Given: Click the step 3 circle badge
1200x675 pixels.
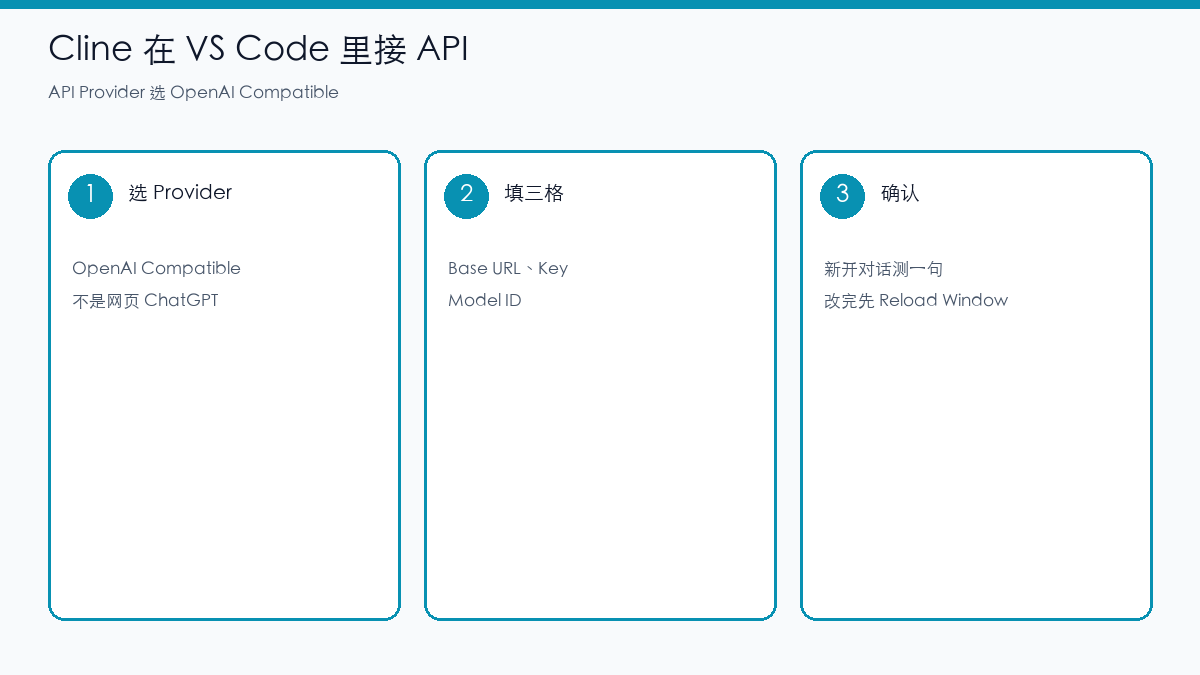Looking at the screenshot, I should point(843,195).
